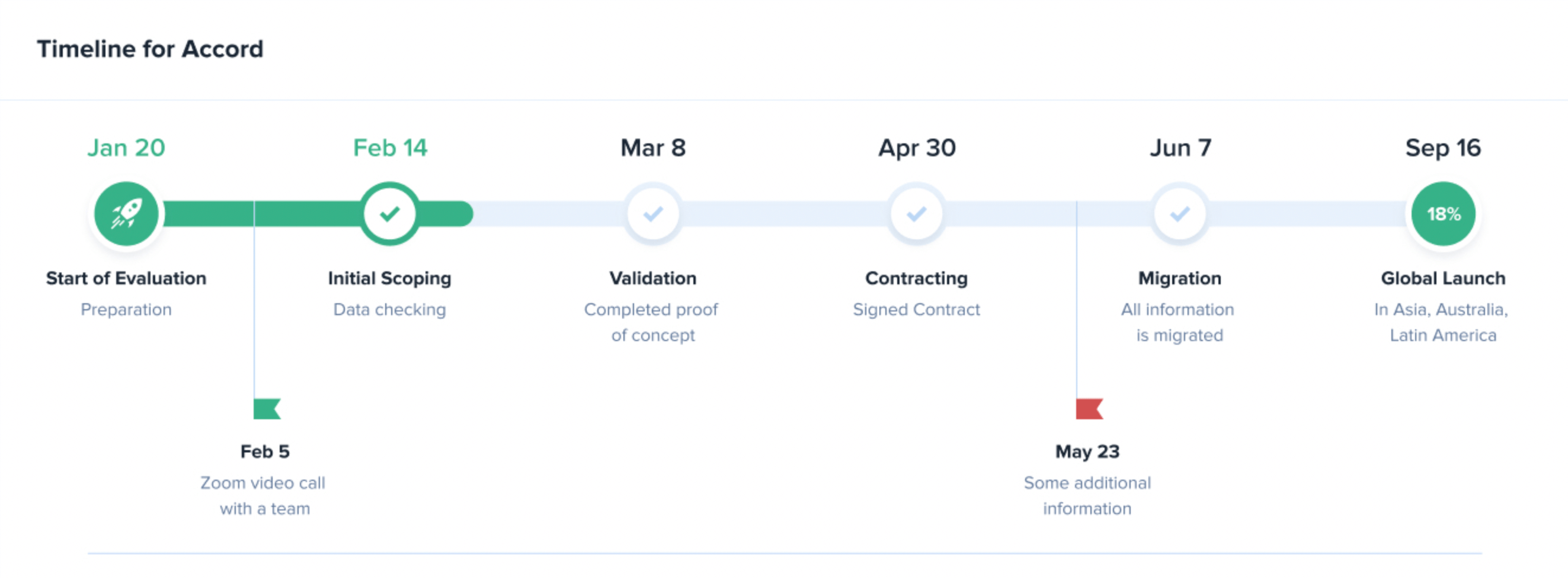
Task: Select the Feb 14 date label
Action: 389,148
